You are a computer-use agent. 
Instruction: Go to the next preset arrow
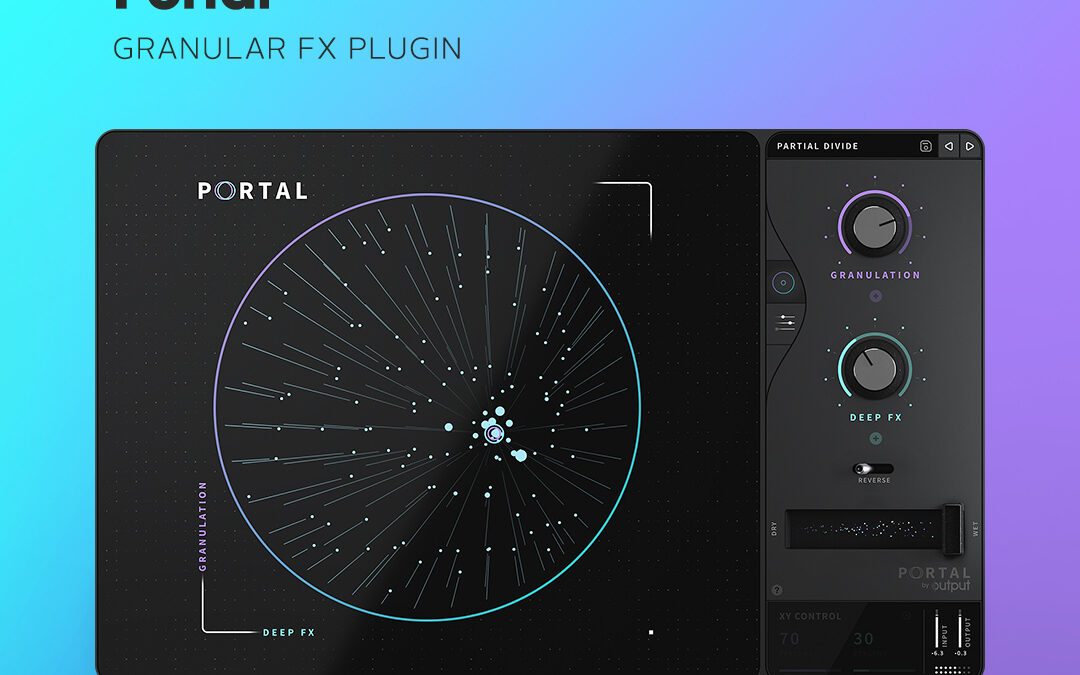click(x=969, y=147)
